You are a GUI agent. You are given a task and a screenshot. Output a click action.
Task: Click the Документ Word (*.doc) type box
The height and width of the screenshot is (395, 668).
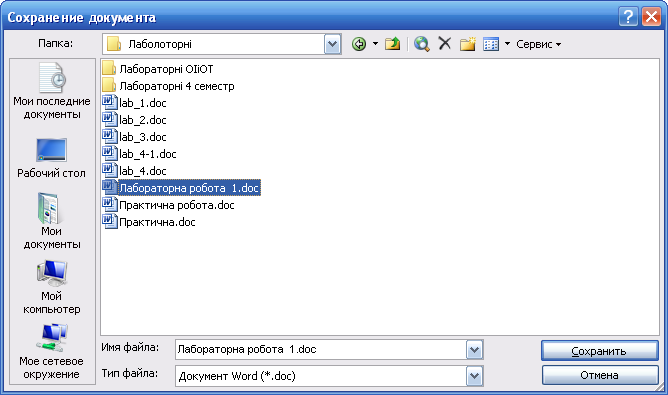pyautogui.click(x=321, y=376)
